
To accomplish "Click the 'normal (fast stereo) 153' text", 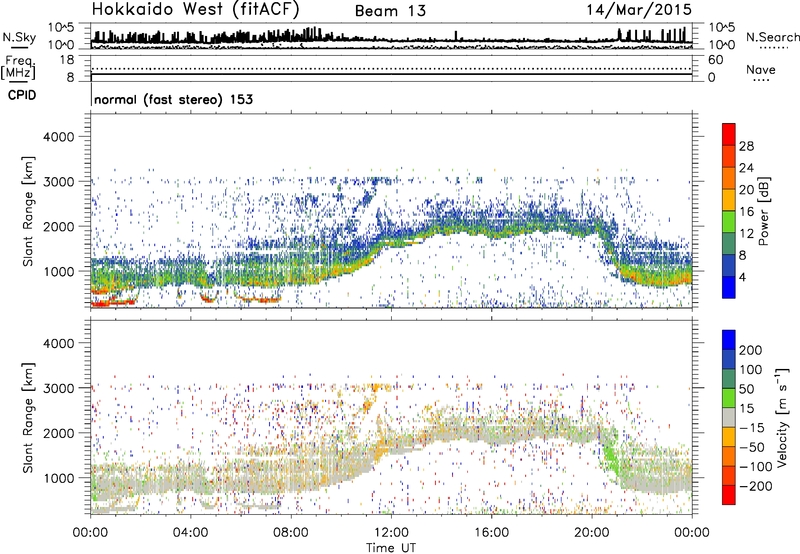I will click(x=173, y=99).
